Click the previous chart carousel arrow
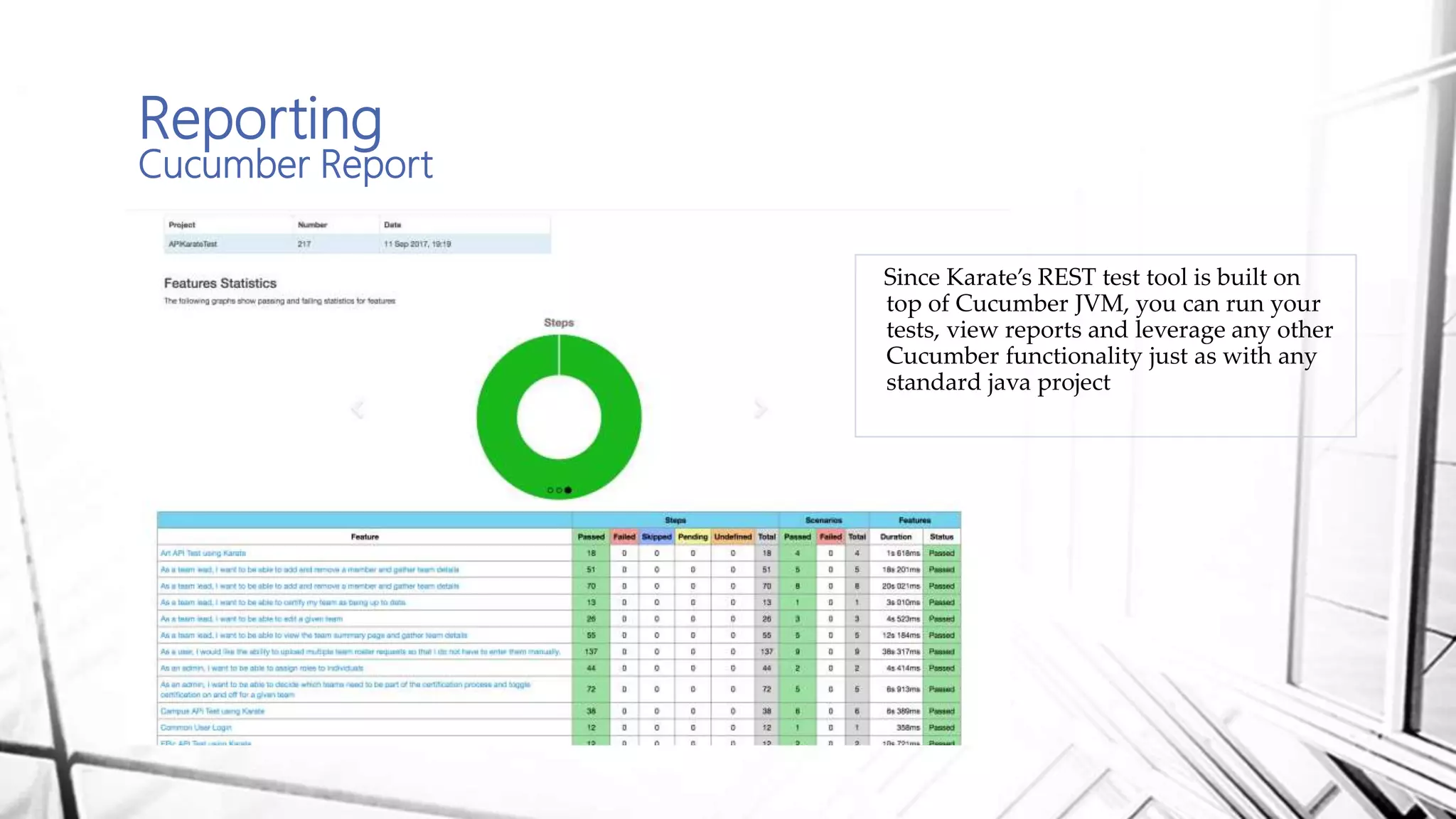 click(x=358, y=409)
